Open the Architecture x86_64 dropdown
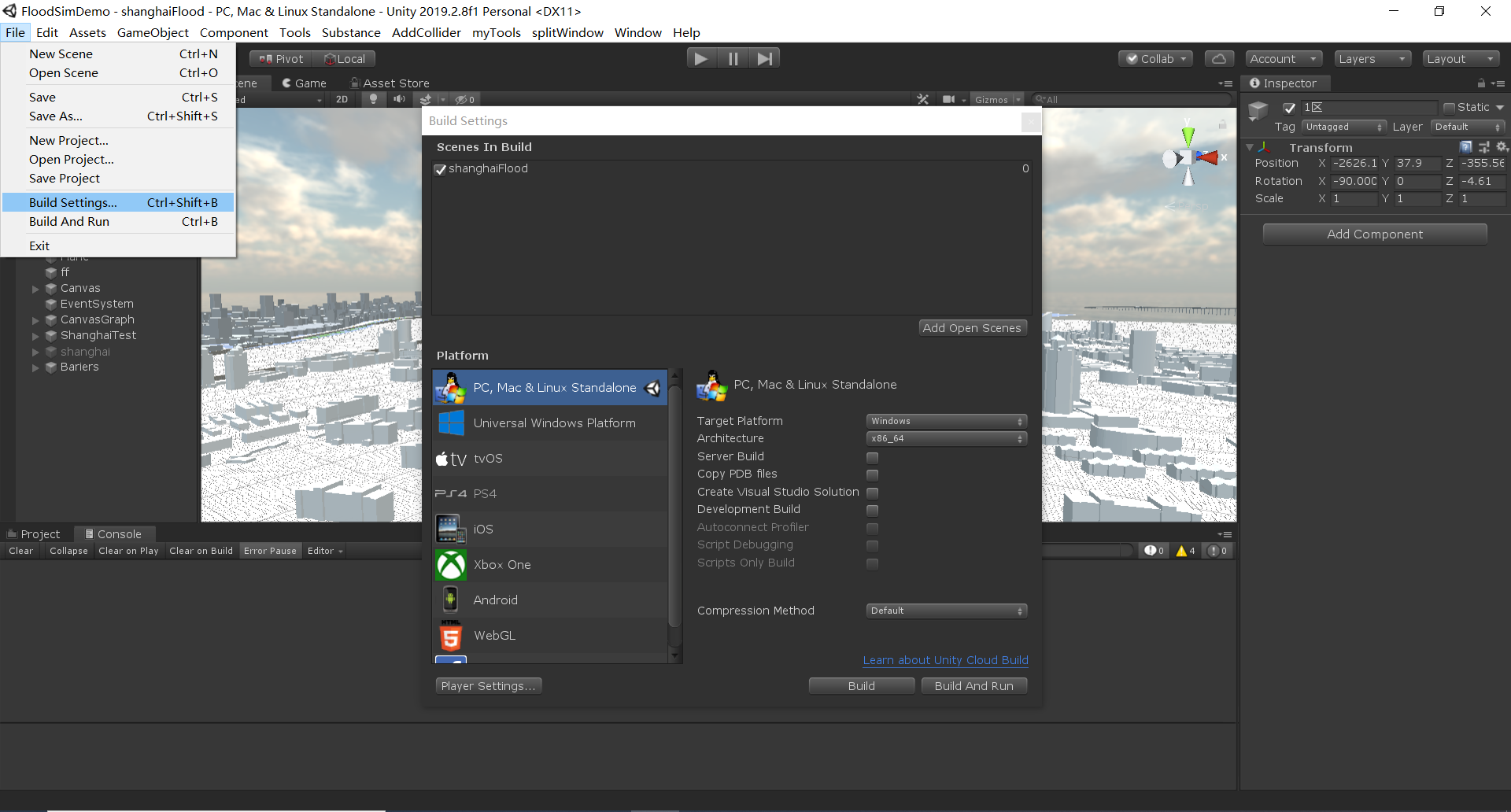Viewport: 1511px width, 812px height. click(947, 438)
